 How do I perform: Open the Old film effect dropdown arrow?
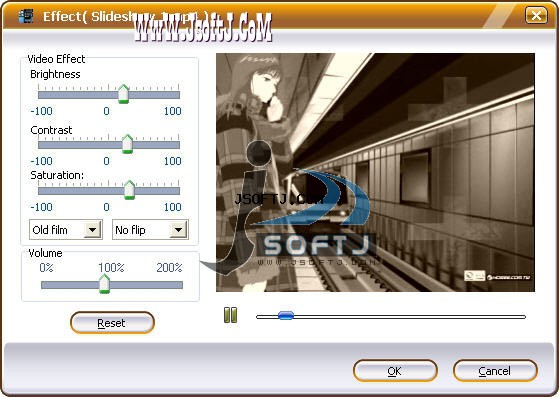(92, 230)
